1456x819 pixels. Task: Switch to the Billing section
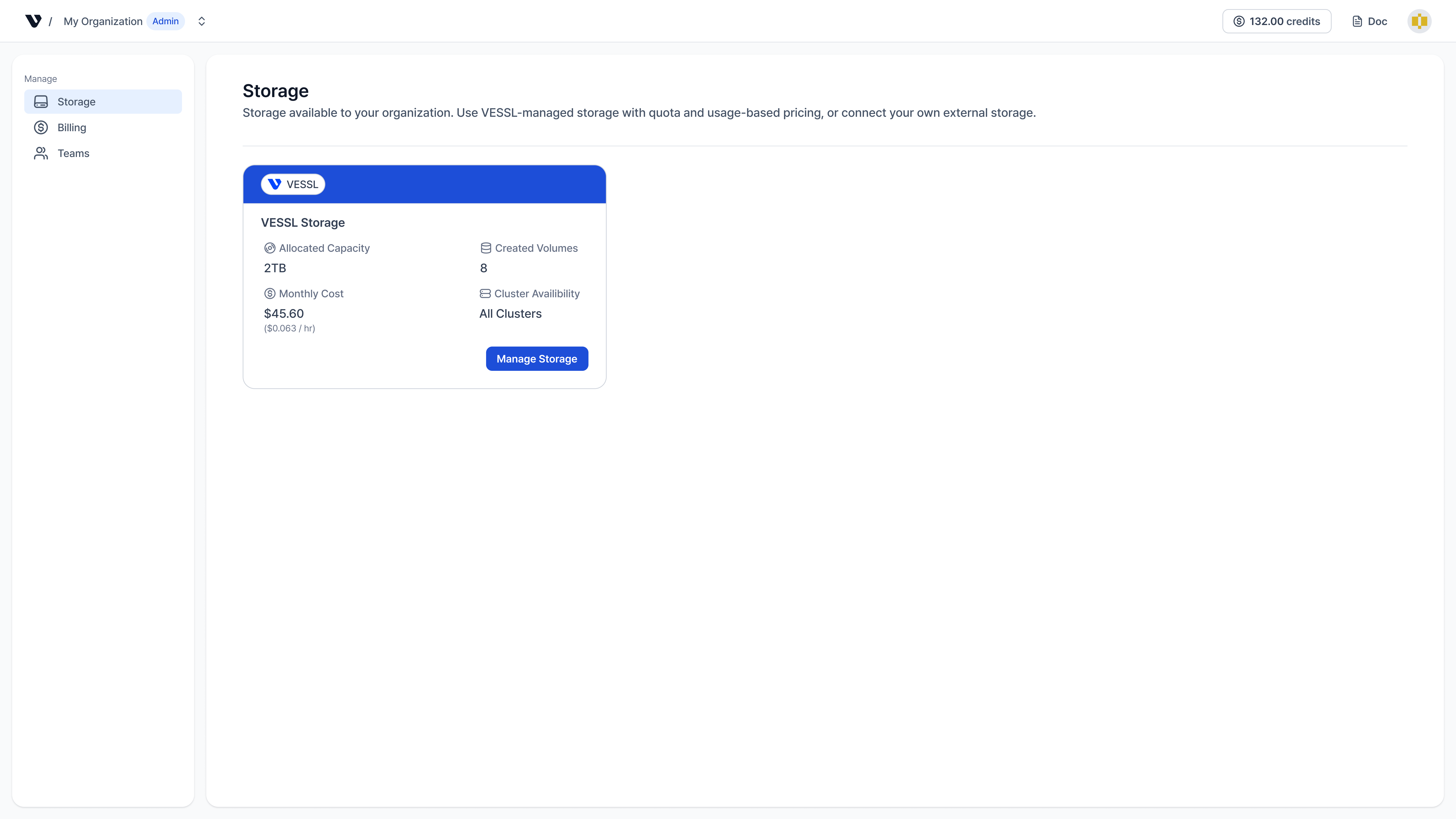click(x=72, y=127)
